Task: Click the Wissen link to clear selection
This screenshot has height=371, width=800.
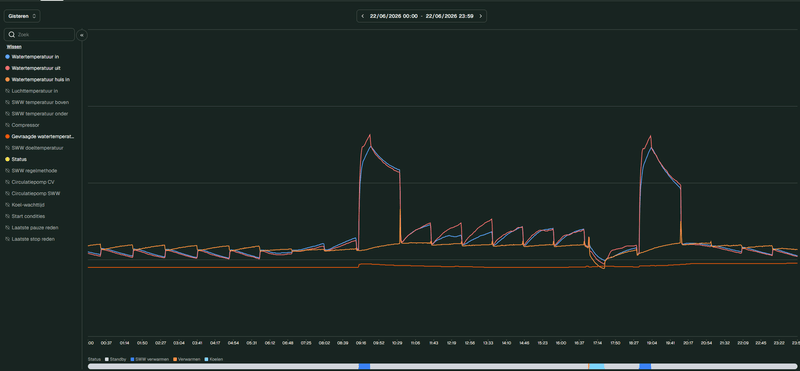Action: 14,46
